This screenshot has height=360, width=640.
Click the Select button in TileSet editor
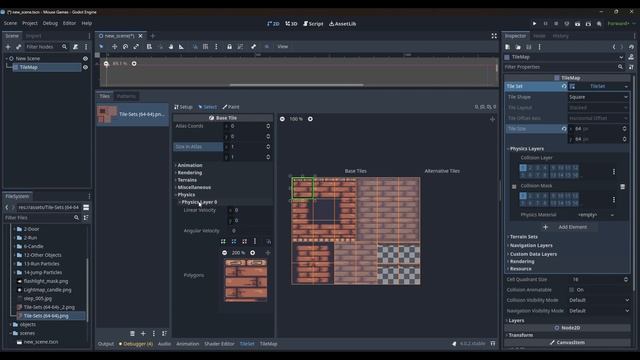click(x=208, y=107)
